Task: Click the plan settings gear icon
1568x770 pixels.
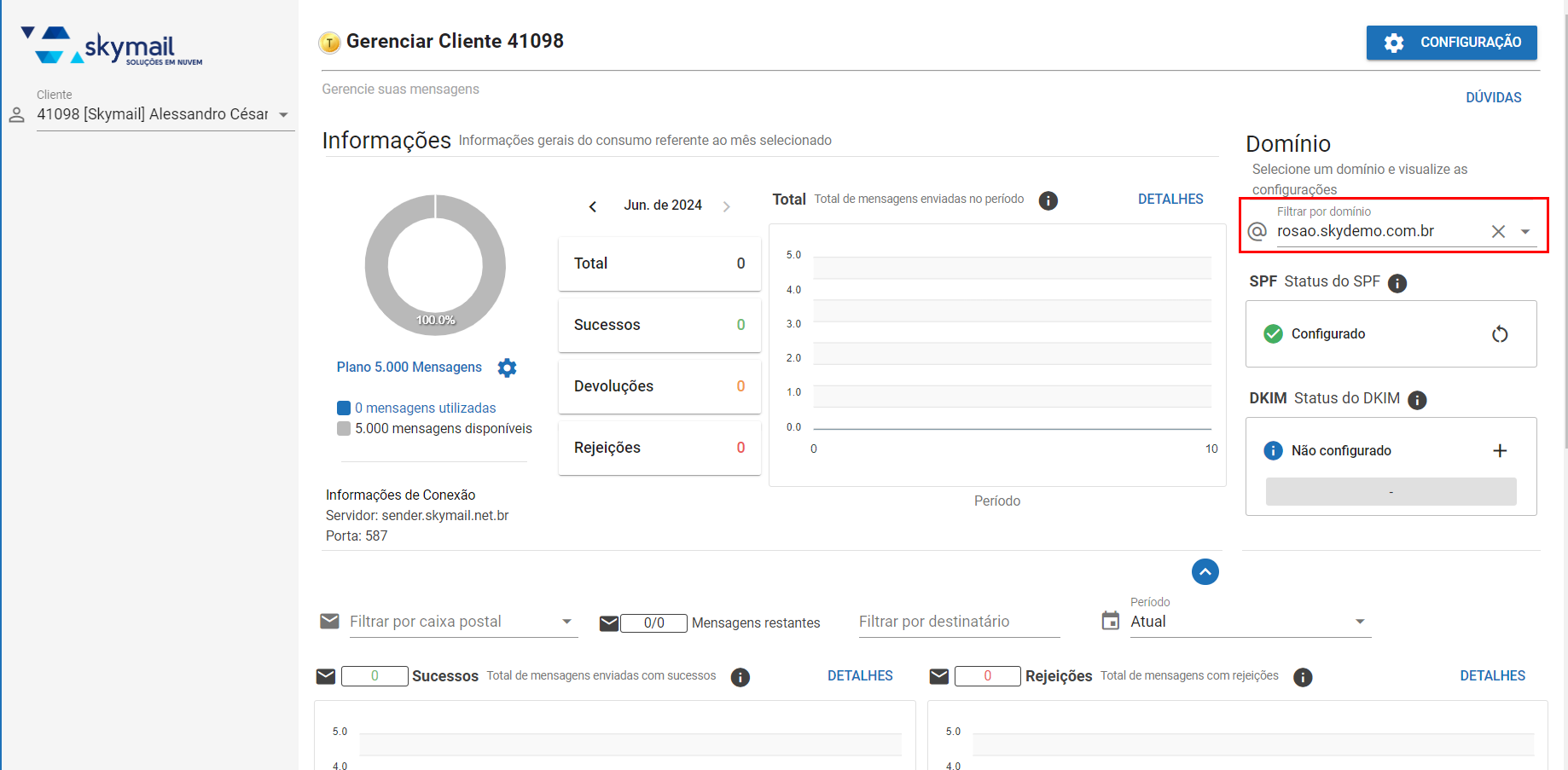Action: [x=507, y=368]
